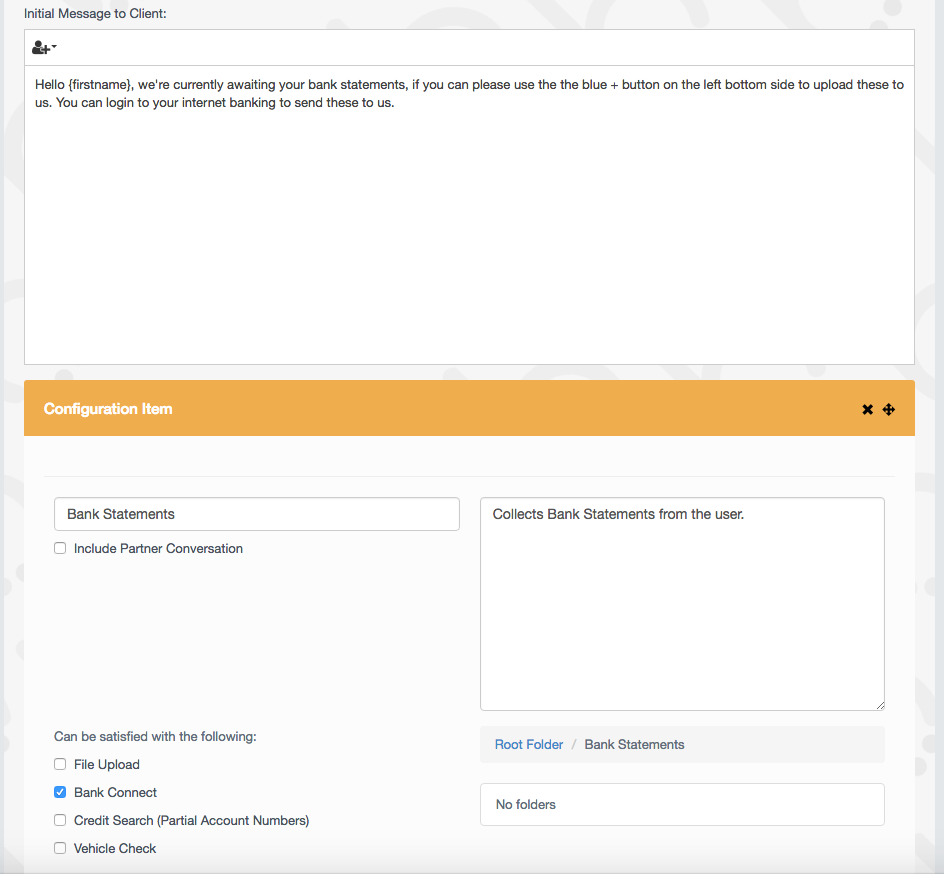
Task: Enable Include Partner Conversation checkbox
Action: (x=60, y=548)
